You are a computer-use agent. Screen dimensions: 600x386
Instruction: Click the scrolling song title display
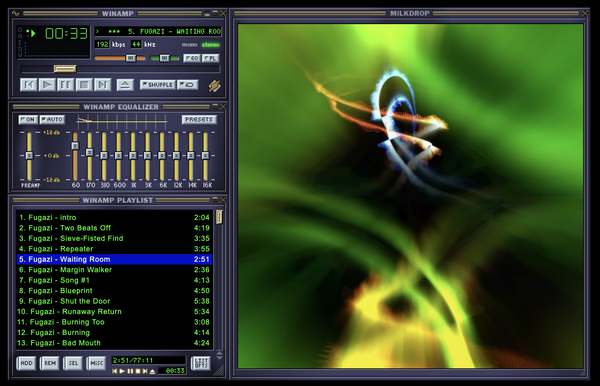coord(158,31)
